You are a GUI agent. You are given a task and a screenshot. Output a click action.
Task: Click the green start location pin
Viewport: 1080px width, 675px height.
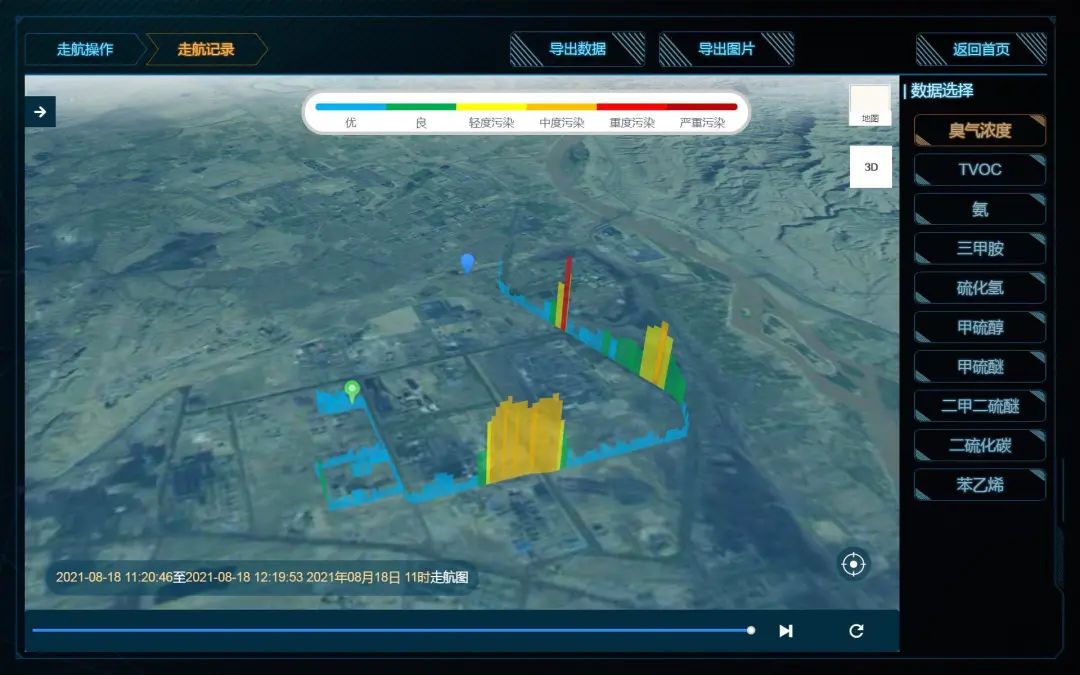coord(351,390)
